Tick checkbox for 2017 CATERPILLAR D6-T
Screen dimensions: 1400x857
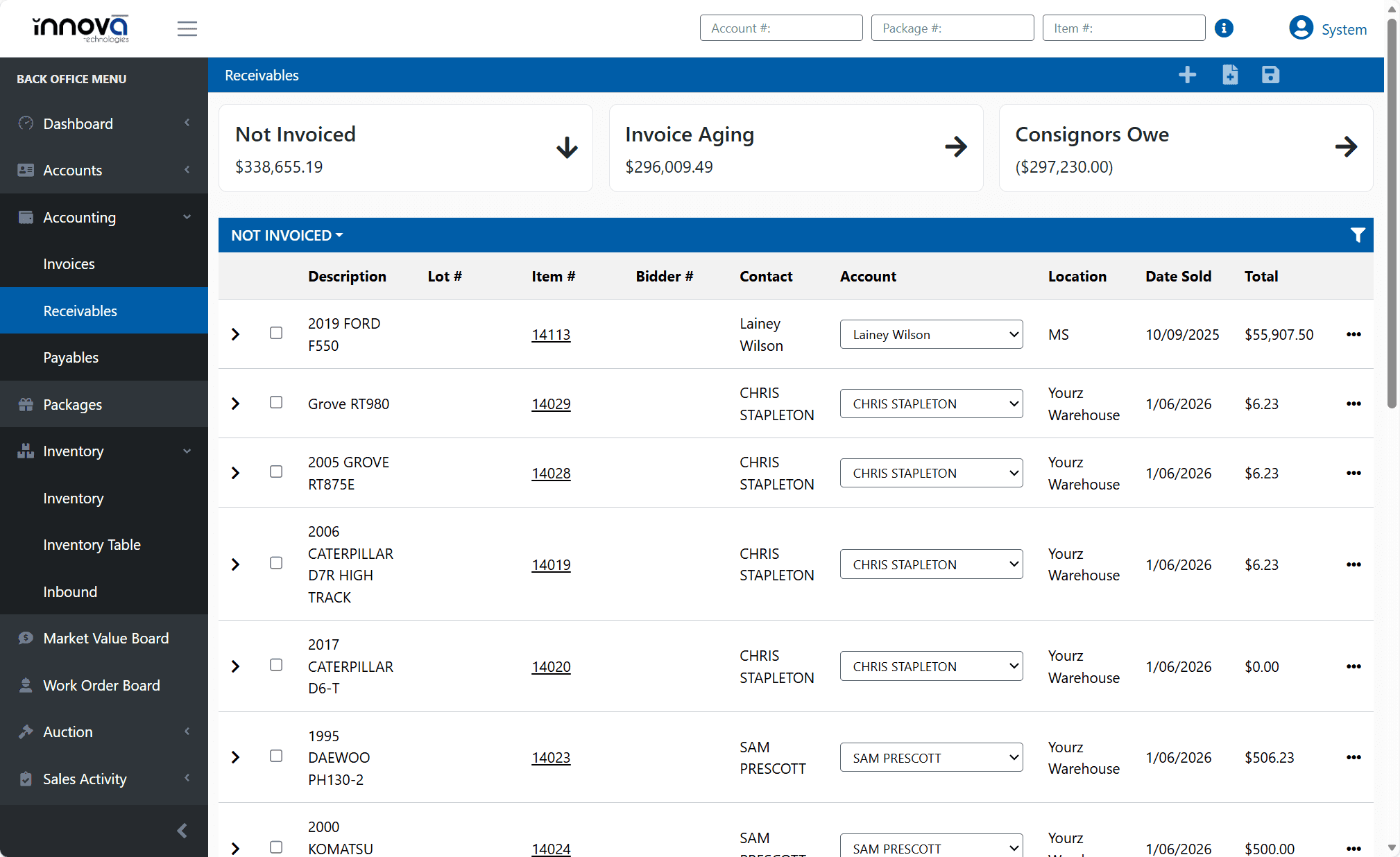(x=276, y=666)
